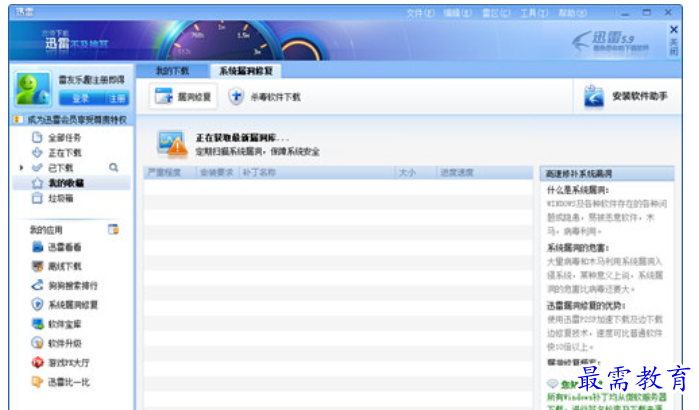Expand the 已下载 tree arrow

tap(21, 168)
